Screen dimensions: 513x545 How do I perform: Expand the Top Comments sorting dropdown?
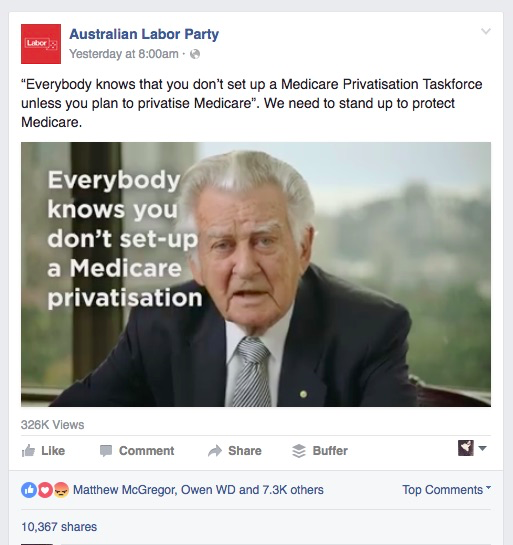pos(447,490)
